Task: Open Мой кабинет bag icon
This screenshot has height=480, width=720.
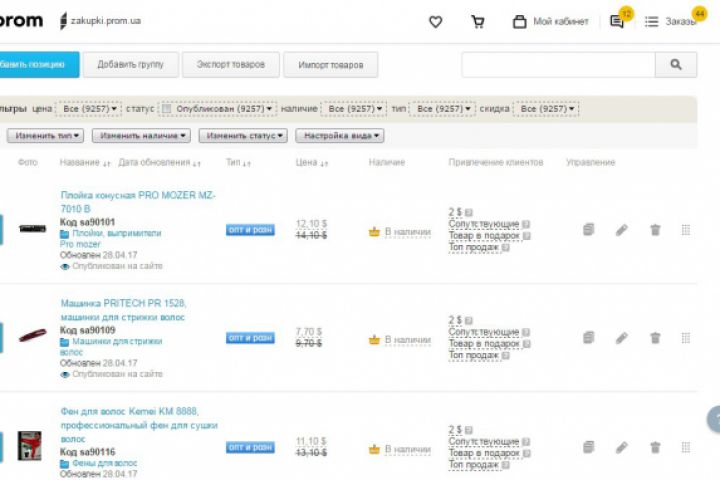Action: tap(519, 22)
